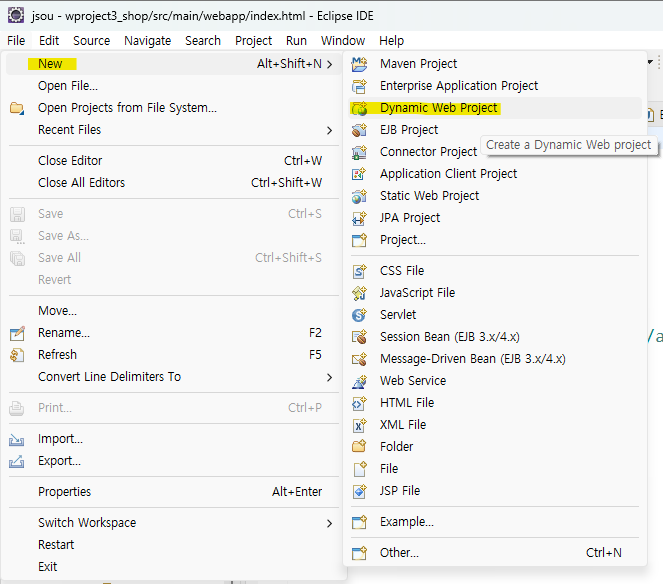Select Open File... menu entry
663x584 pixels.
(173, 86)
